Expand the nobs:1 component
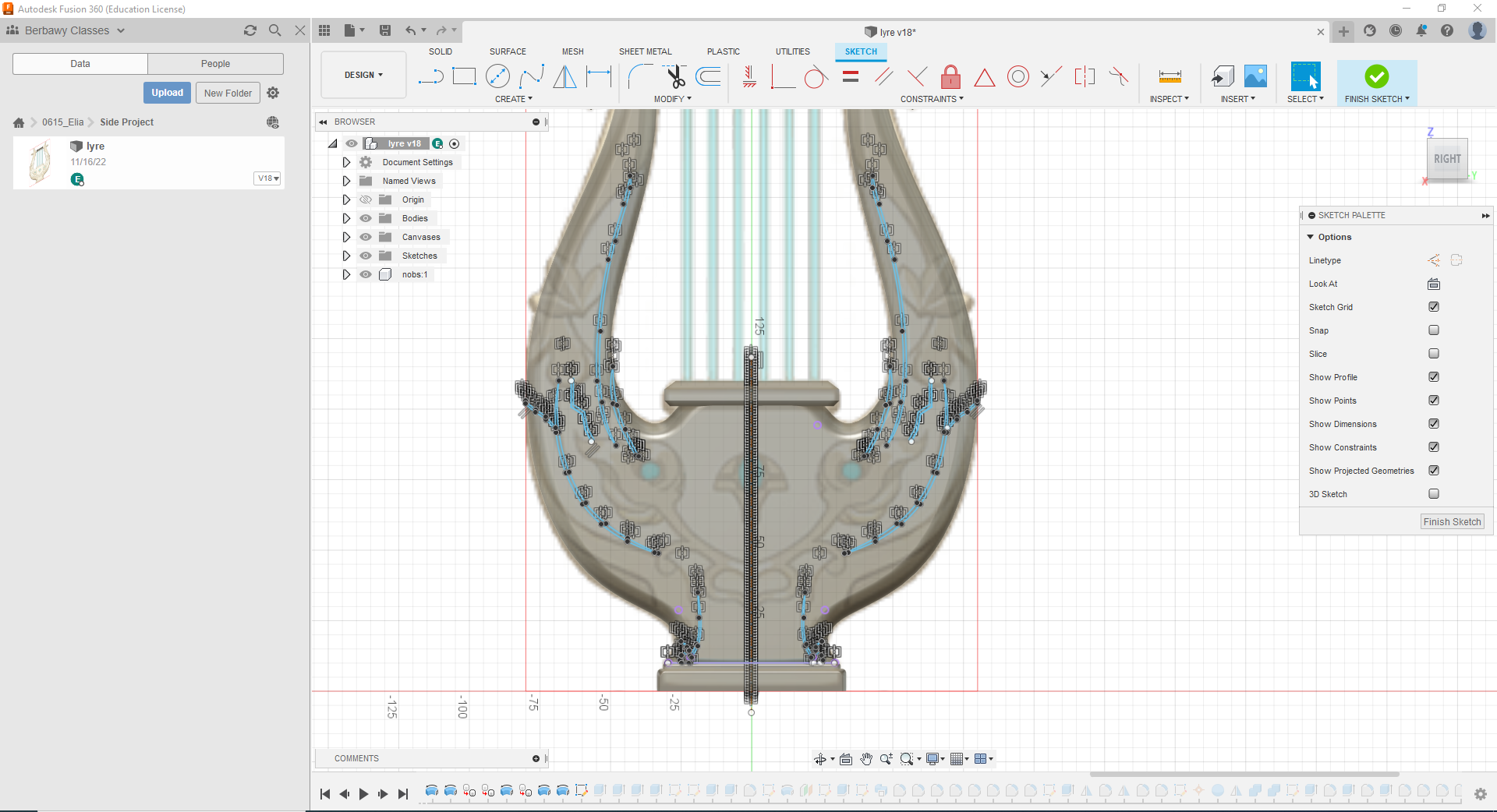The image size is (1497, 812). (346, 274)
